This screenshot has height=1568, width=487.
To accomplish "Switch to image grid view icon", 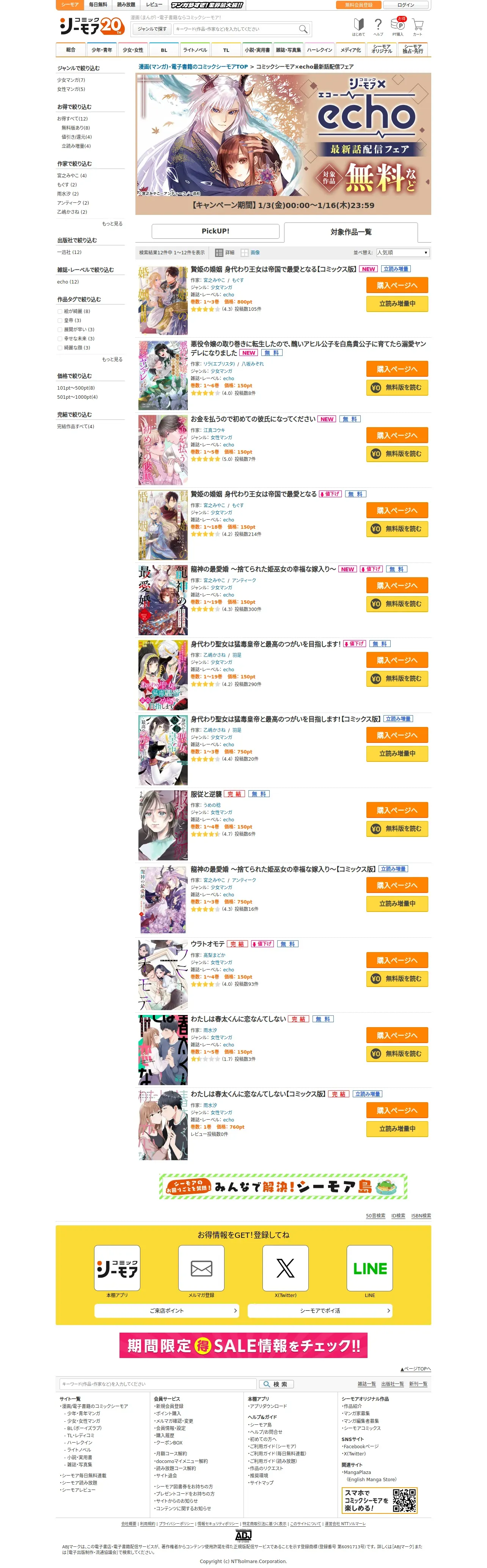I will (245, 252).
